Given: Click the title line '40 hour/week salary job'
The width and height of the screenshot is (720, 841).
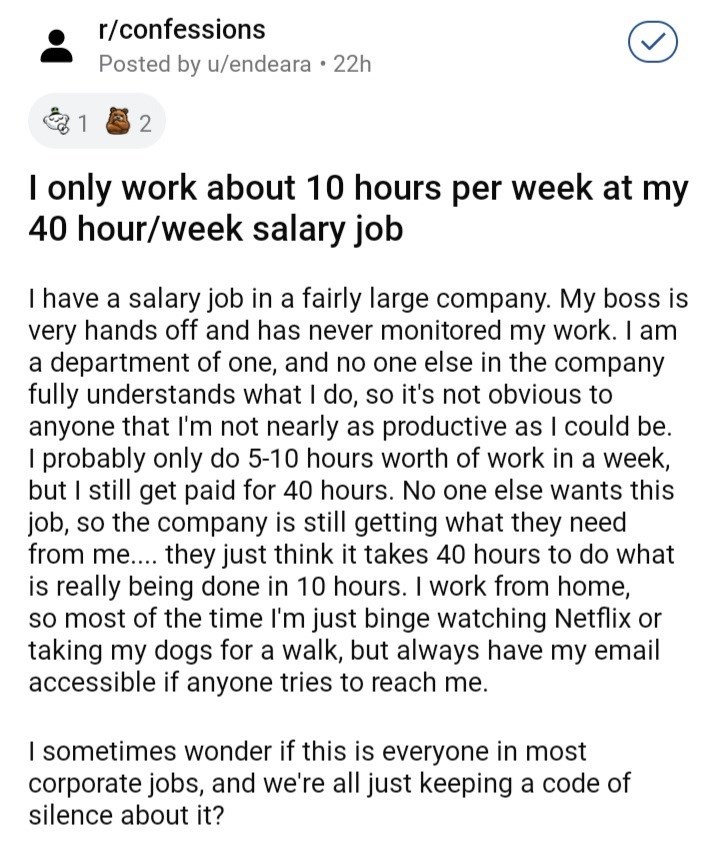Looking at the screenshot, I should click(216, 230).
